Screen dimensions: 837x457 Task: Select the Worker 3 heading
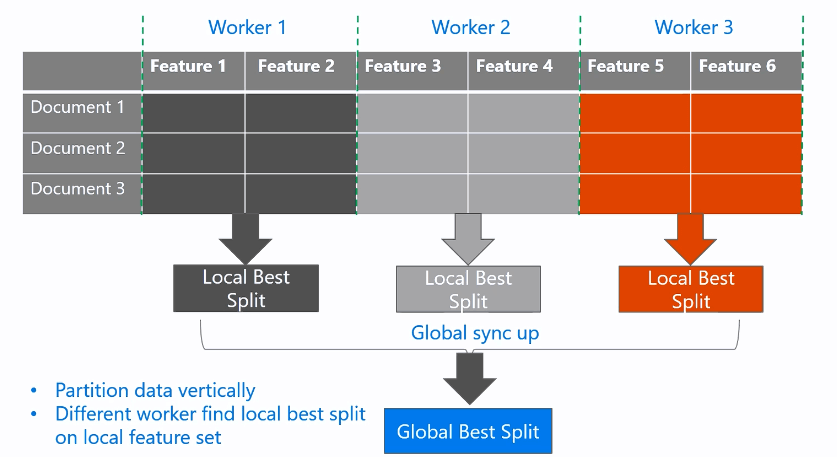[x=694, y=27]
